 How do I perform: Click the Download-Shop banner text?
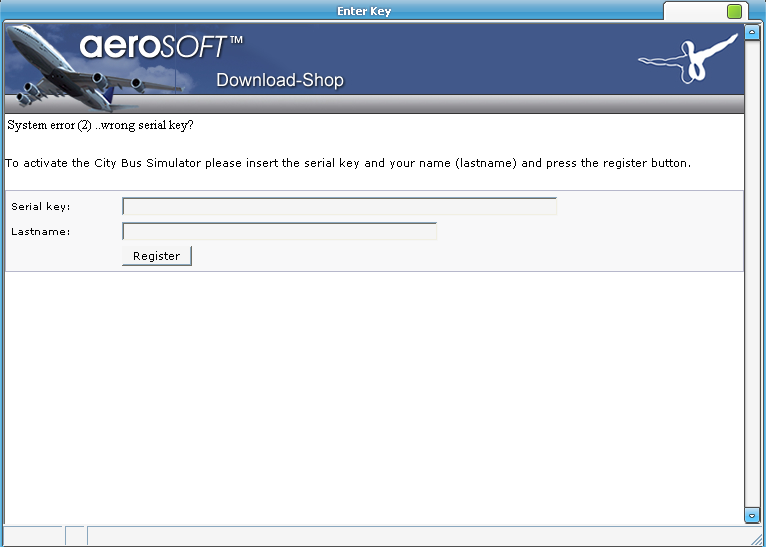[280, 80]
